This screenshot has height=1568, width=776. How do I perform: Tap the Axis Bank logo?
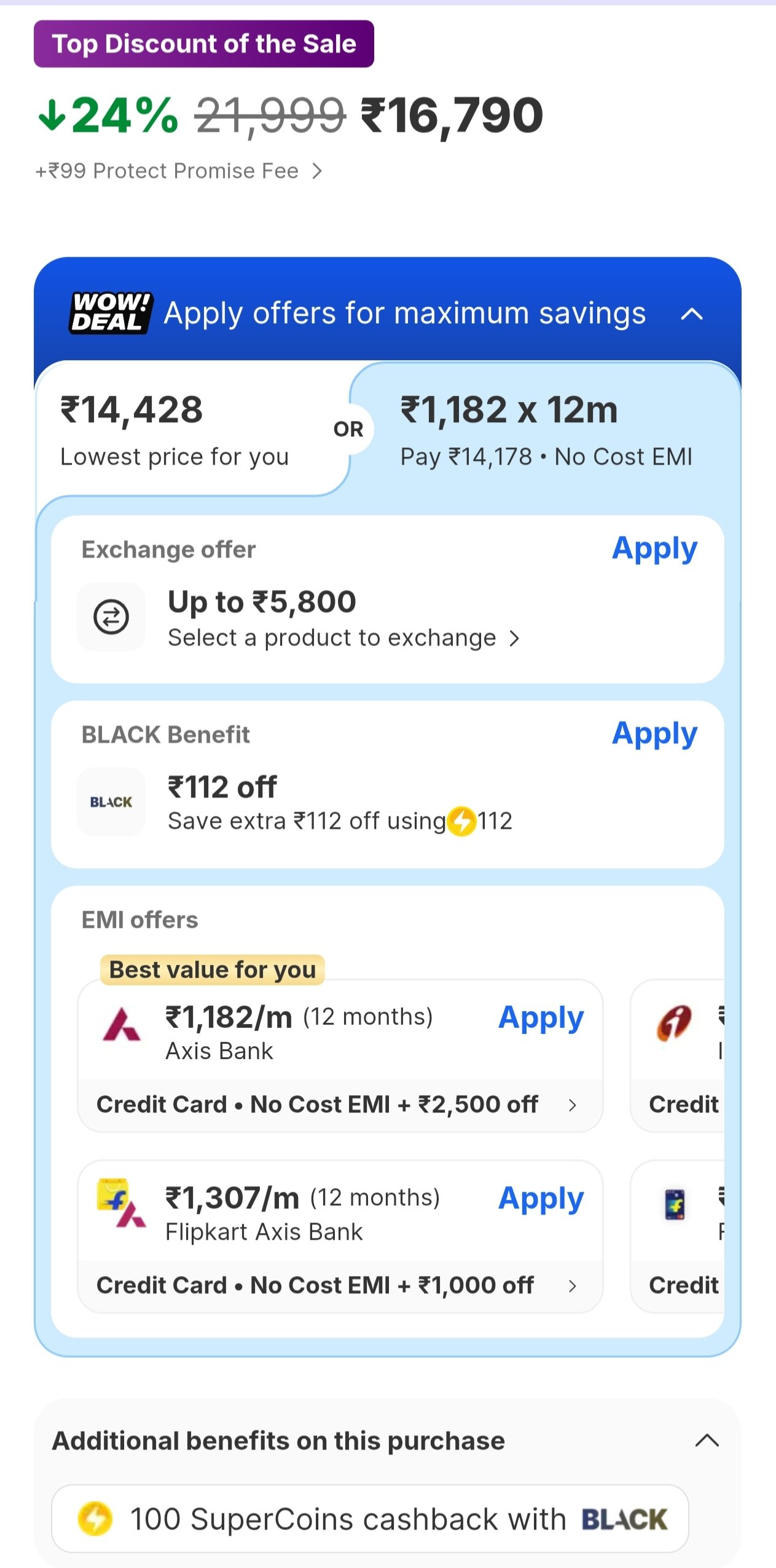[122, 1025]
